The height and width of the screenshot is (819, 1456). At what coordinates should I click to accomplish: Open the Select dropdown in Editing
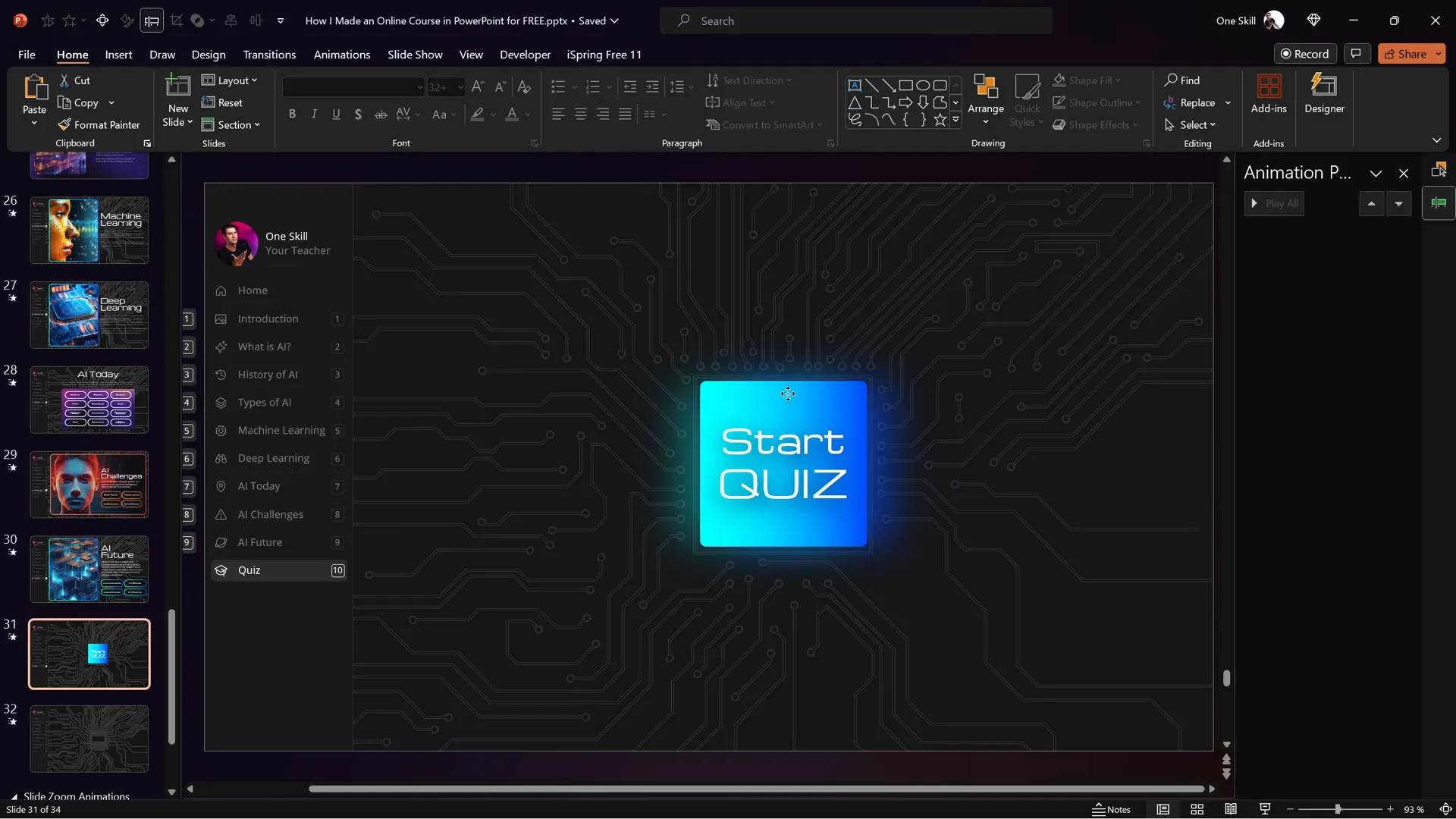(x=1190, y=125)
